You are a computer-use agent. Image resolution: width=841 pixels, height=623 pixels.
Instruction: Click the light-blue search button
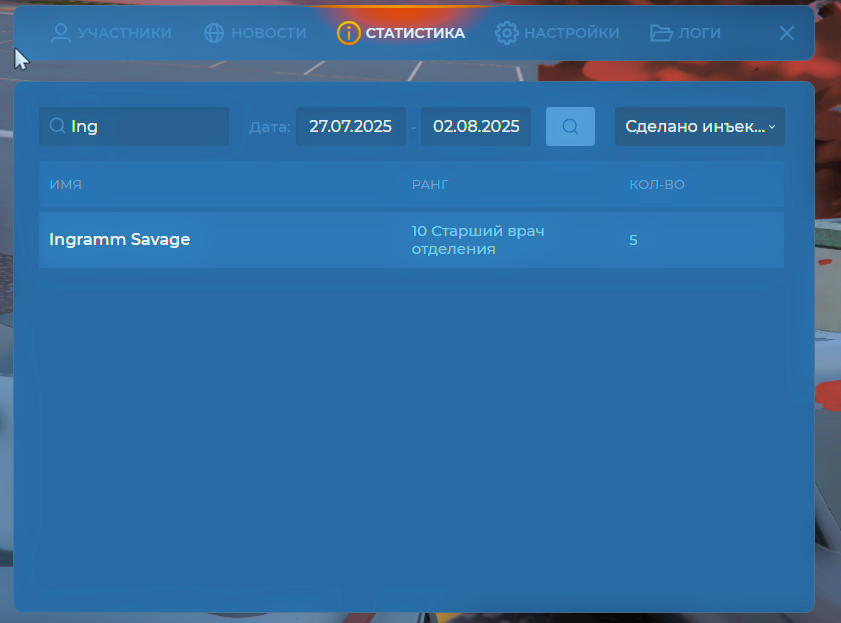pyautogui.click(x=570, y=127)
